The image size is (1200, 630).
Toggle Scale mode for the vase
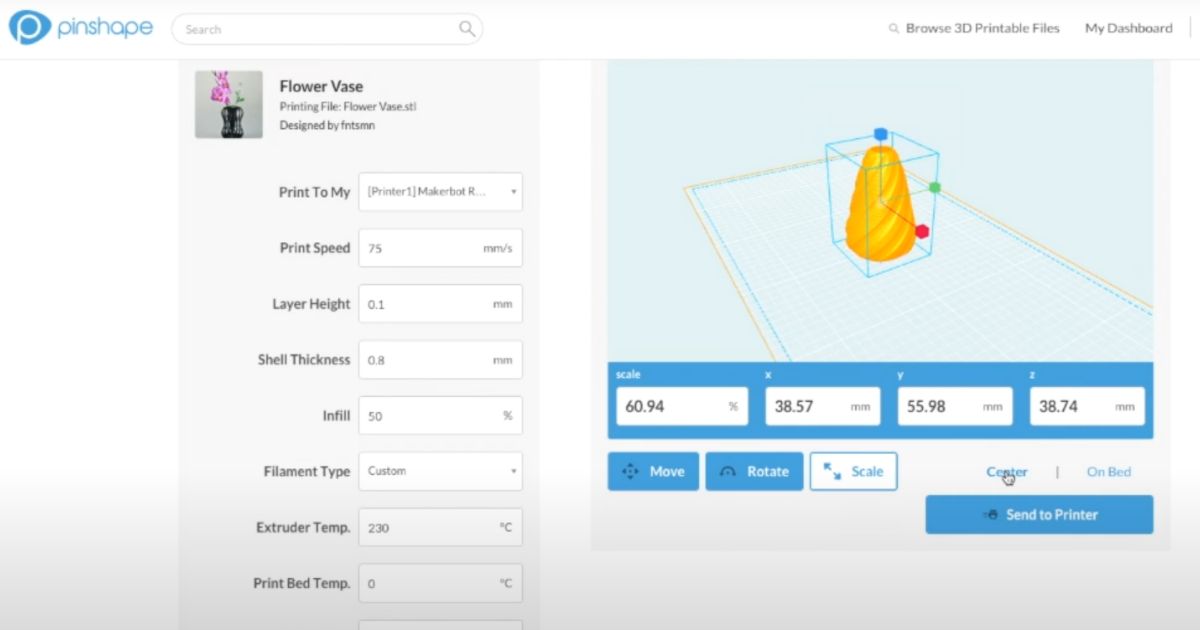click(853, 471)
